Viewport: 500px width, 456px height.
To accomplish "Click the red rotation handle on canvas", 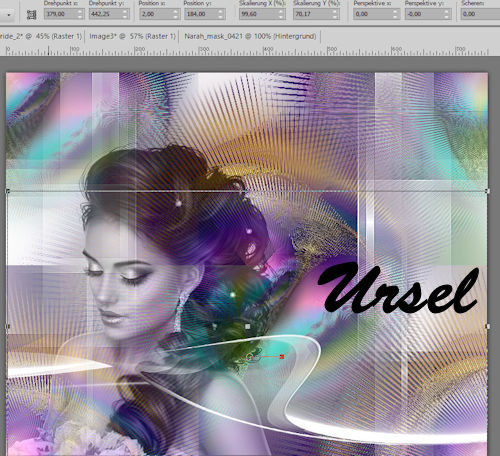I will pos(282,357).
